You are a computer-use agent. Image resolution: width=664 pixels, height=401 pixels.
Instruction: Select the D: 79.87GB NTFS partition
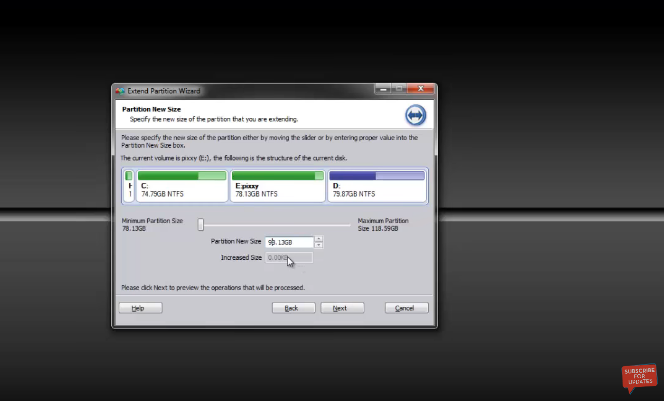coord(376,185)
